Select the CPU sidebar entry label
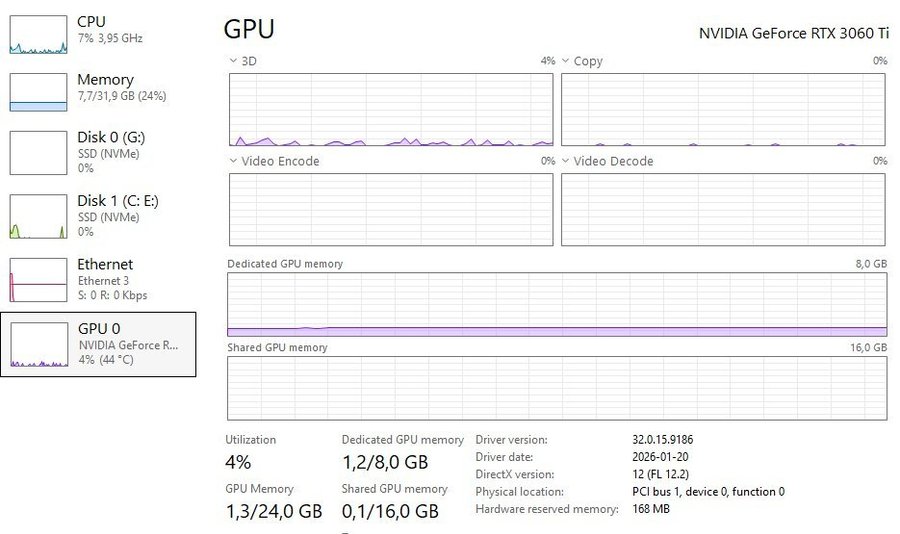This screenshot has width=900, height=534. coord(91,22)
